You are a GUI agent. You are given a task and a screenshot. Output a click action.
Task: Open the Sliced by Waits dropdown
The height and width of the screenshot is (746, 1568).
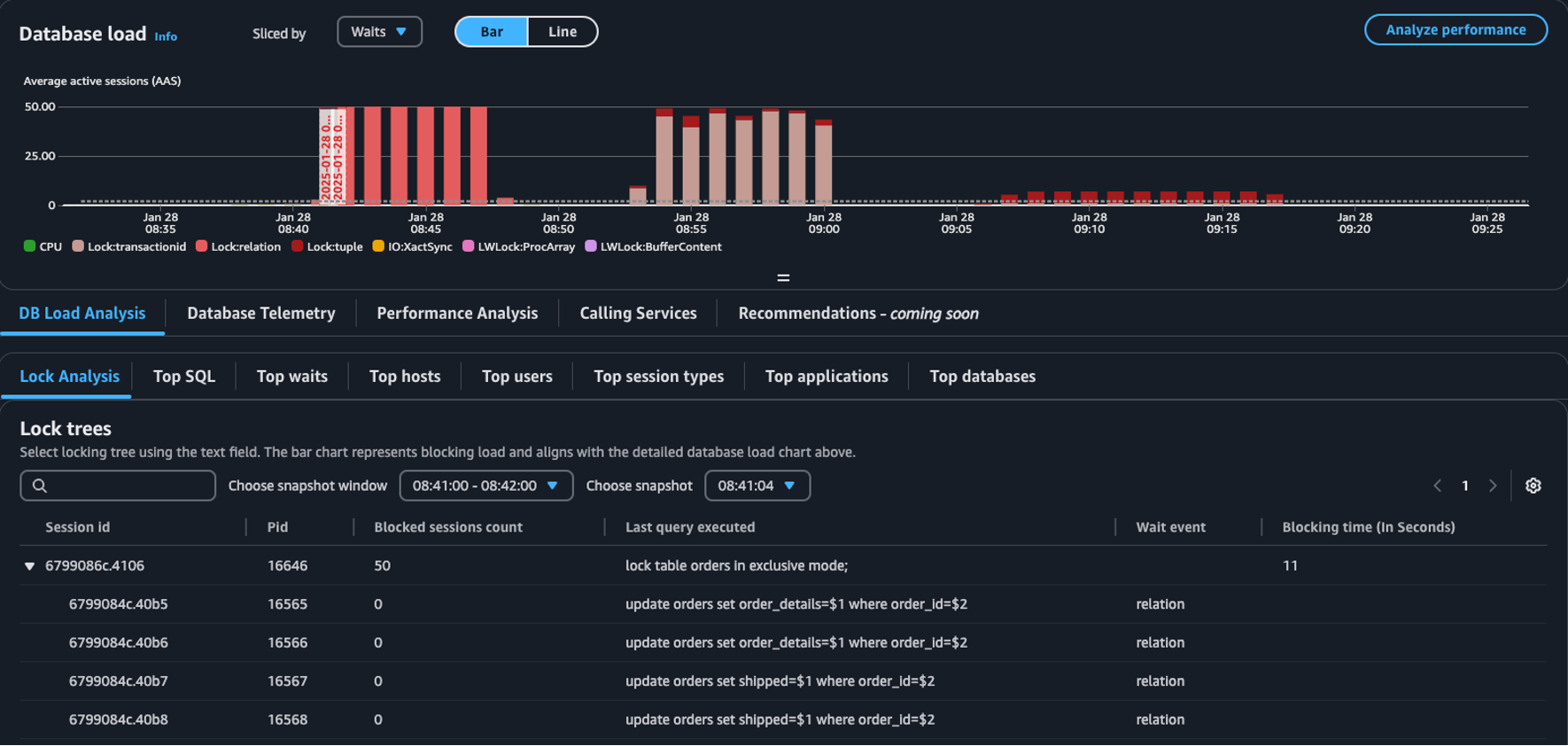(379, 32)
